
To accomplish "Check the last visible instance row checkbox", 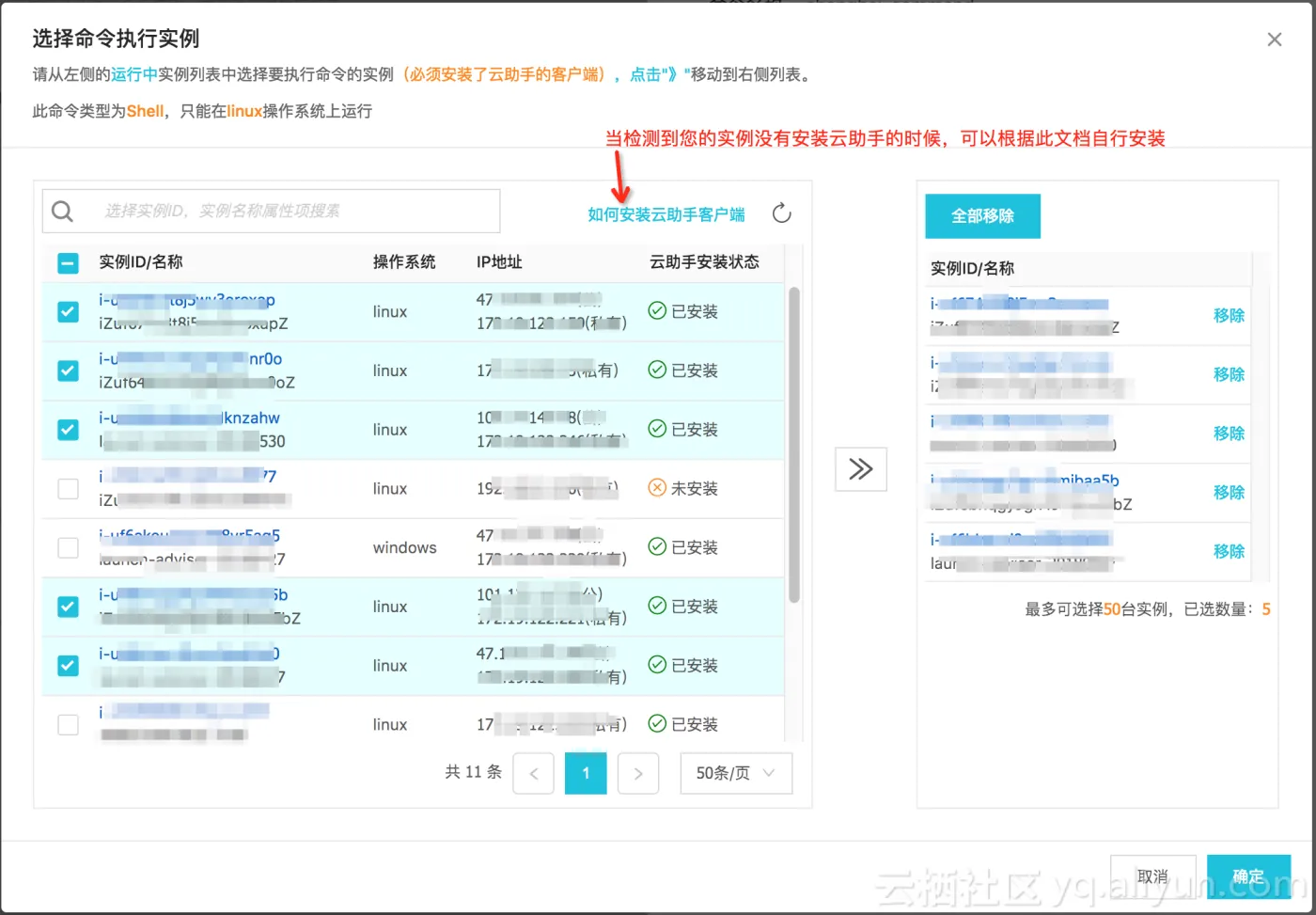I will tap(69, 724).
